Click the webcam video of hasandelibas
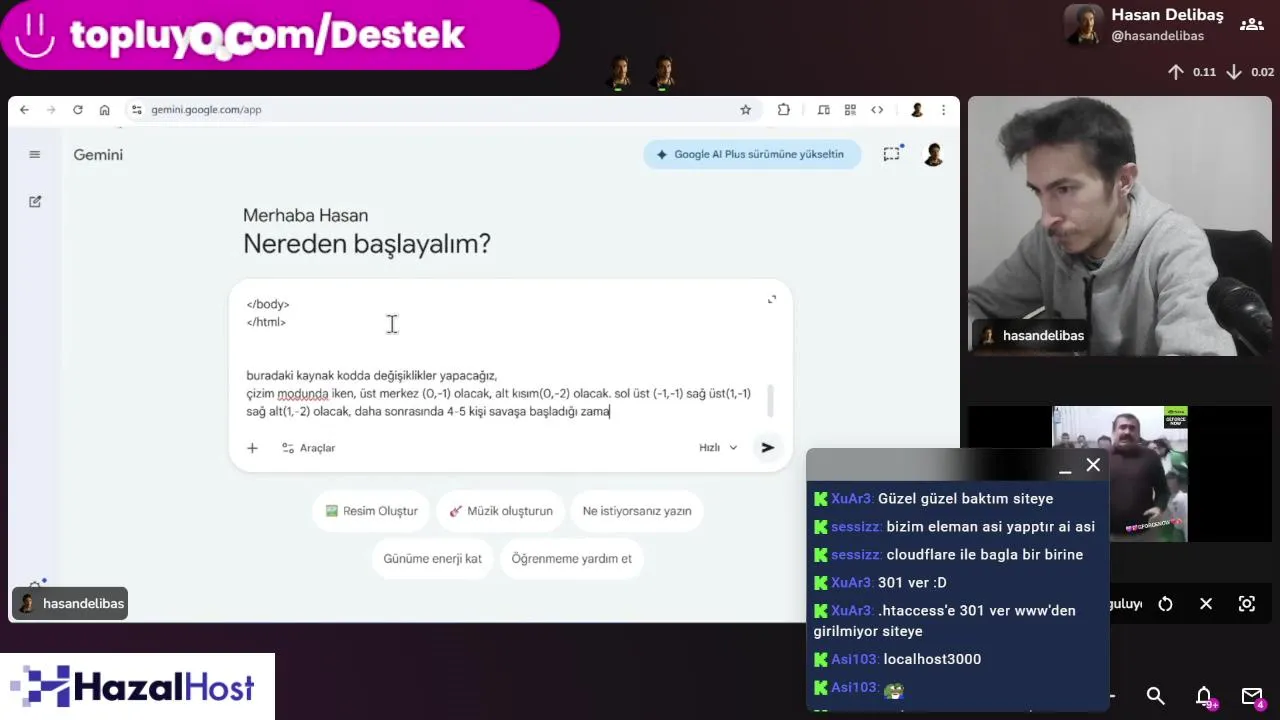The image size is (1280, 720). tap(1119, 226)
